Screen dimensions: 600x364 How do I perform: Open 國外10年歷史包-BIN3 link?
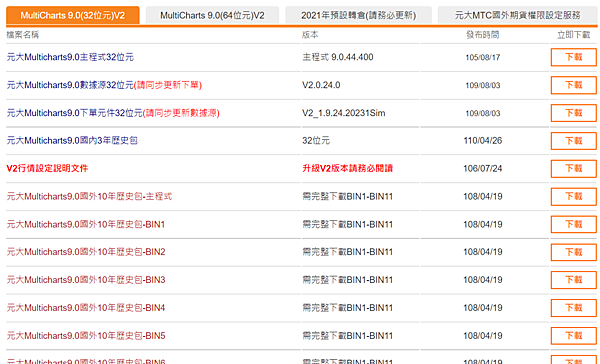click(x=86, y=280)
